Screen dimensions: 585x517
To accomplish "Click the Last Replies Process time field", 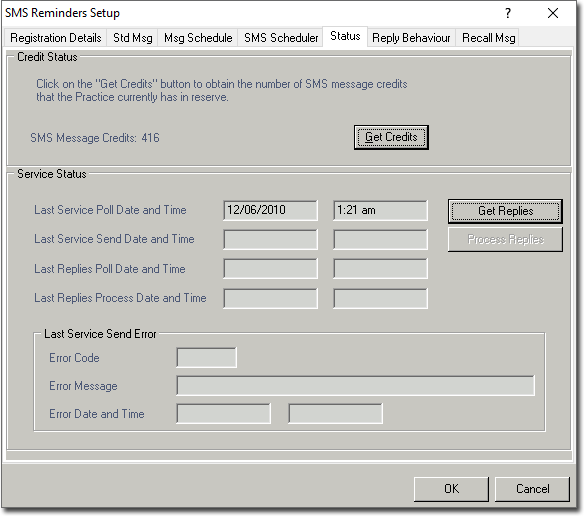I will [x=380, y=298].
